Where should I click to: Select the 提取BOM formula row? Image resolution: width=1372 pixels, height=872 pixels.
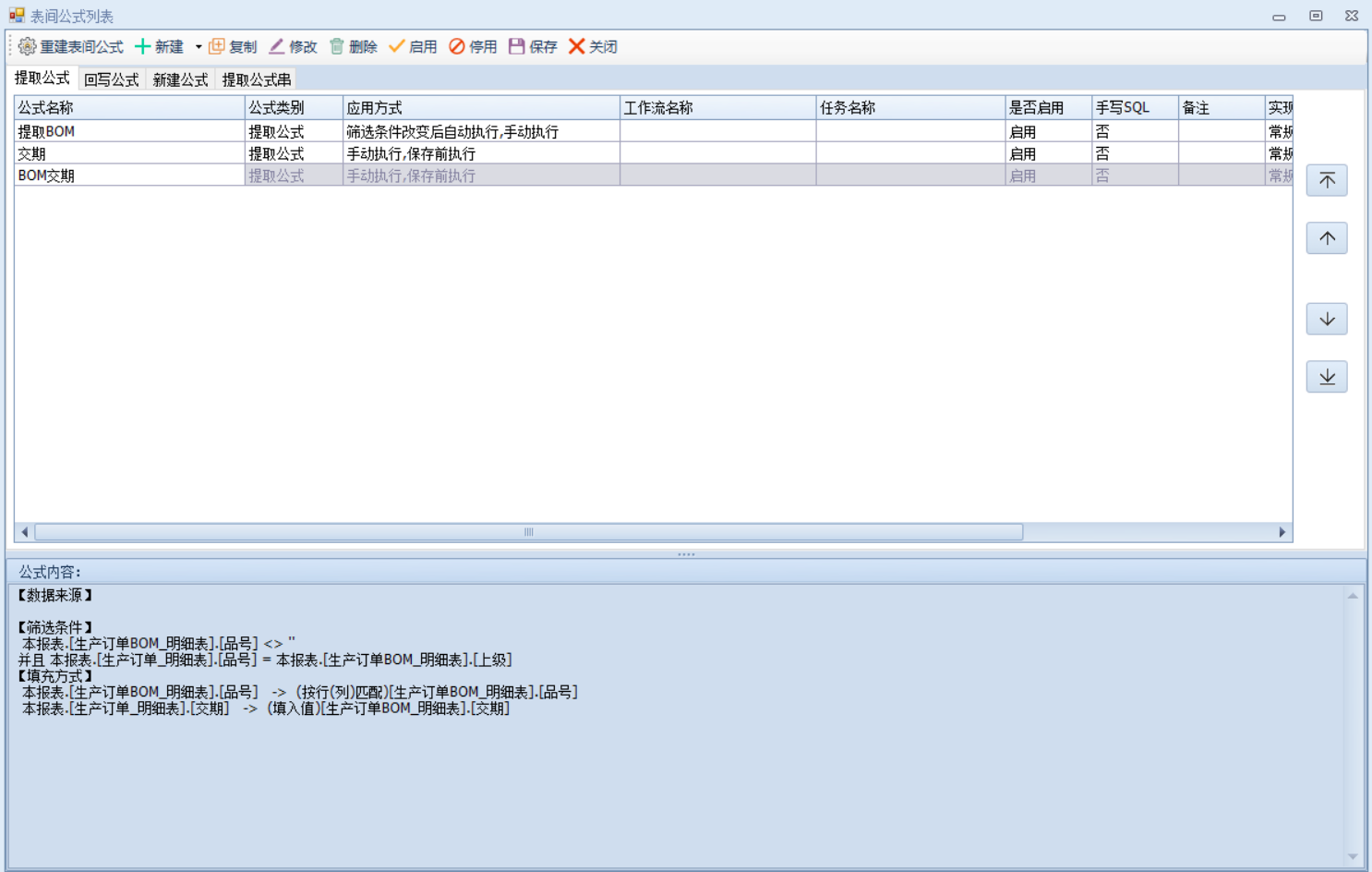tap(129, 131)
